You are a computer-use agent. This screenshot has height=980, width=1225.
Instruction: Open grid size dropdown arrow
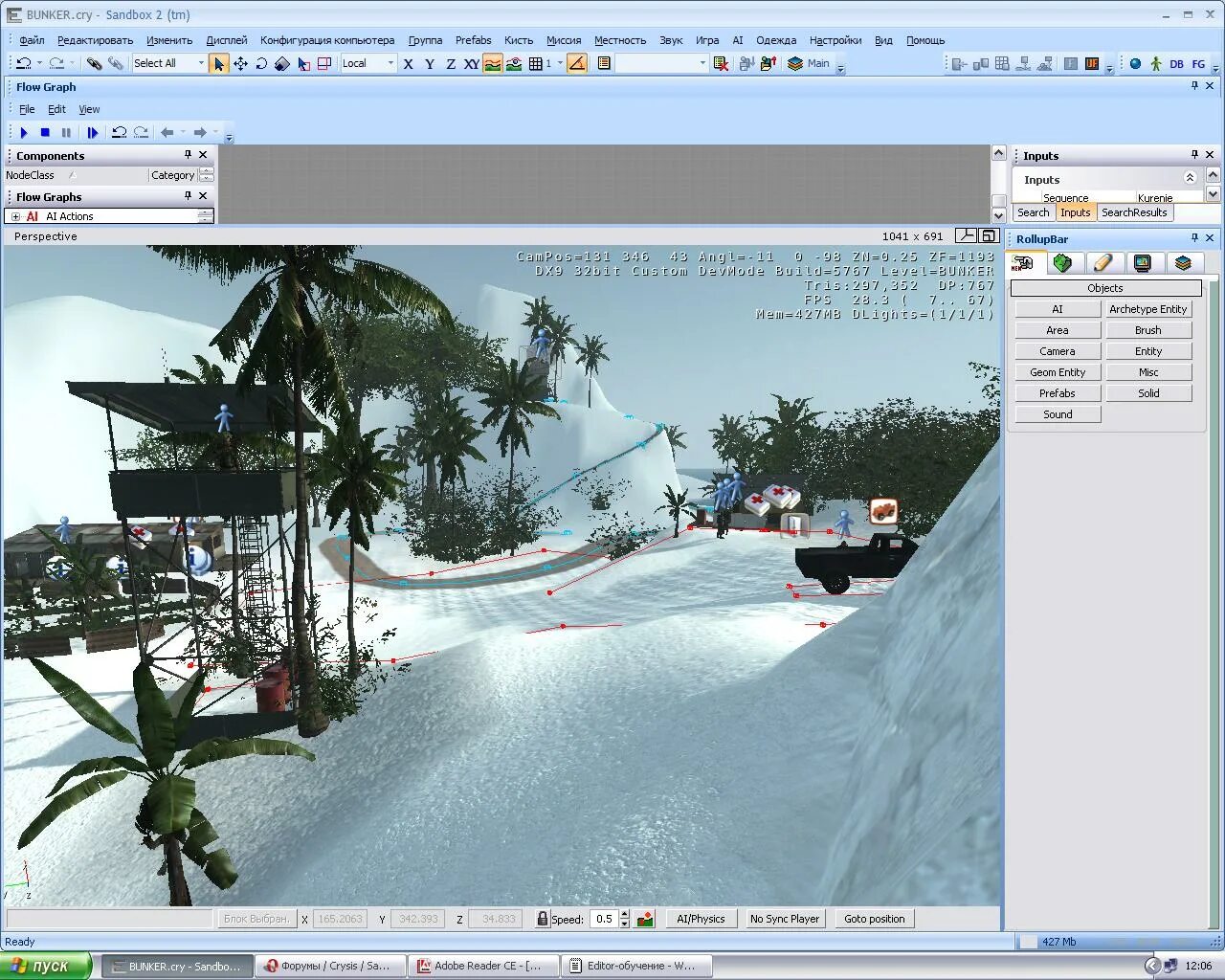560,63
